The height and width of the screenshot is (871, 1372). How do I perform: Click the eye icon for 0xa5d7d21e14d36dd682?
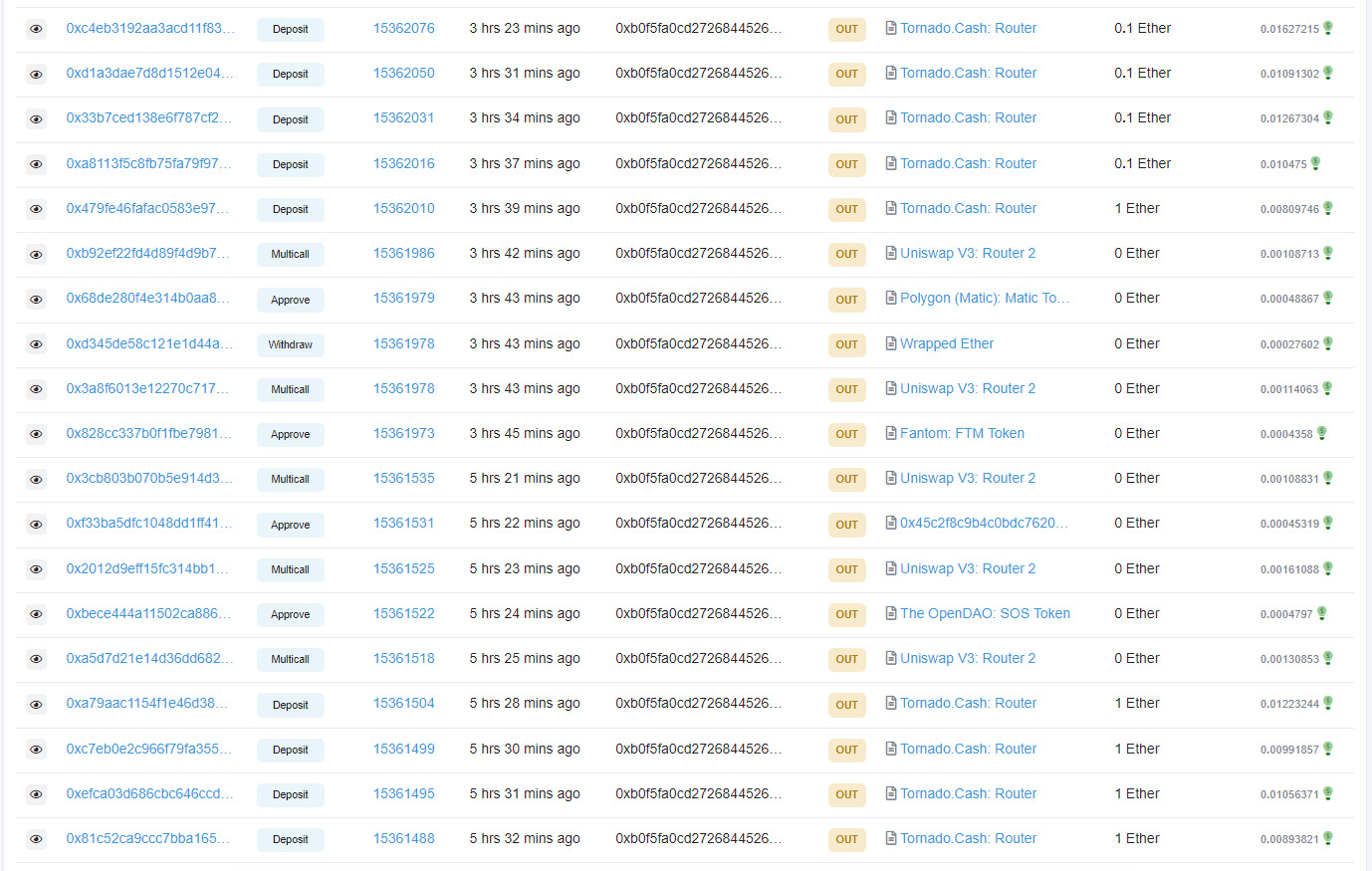36,659
